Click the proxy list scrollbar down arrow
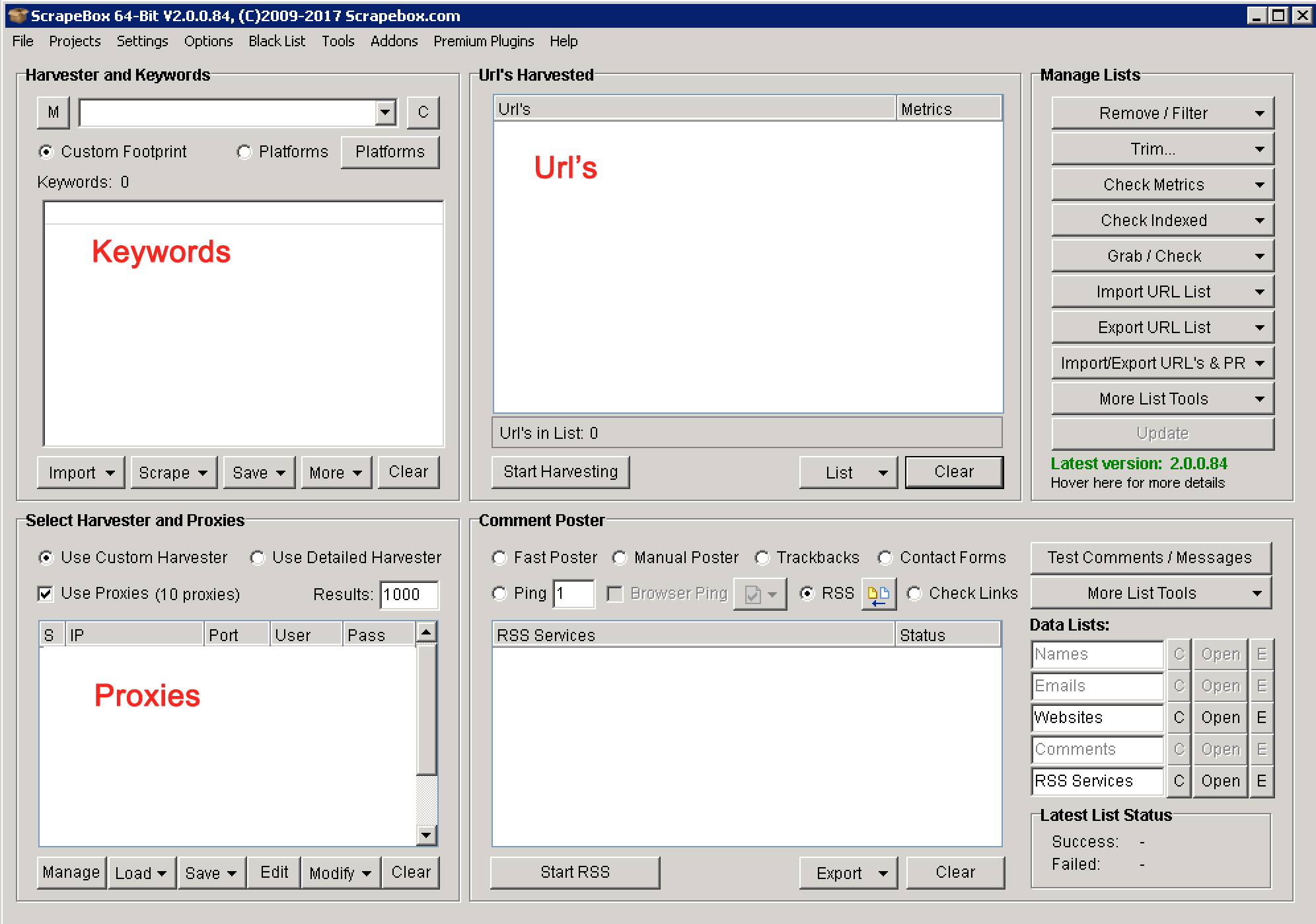Image resolution: width=1316 pixels, height=924 pixels. point(427,835)
